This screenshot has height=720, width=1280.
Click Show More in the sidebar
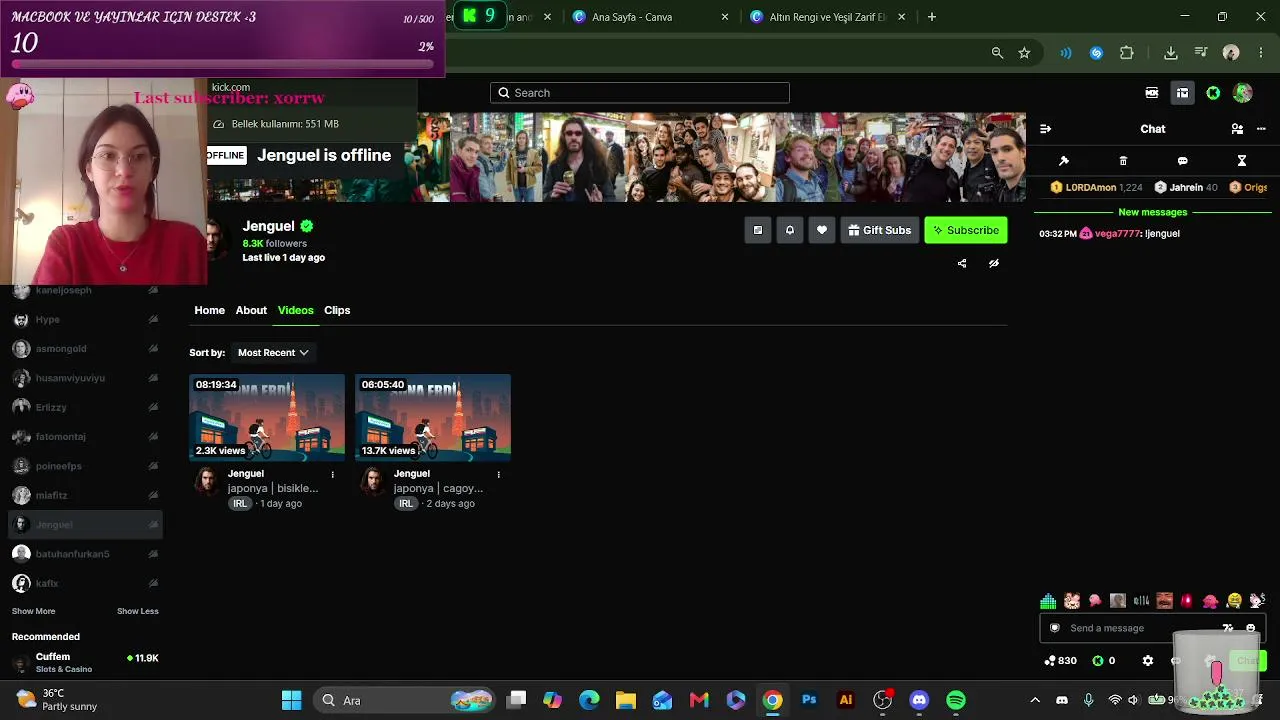tap(33, 611)
